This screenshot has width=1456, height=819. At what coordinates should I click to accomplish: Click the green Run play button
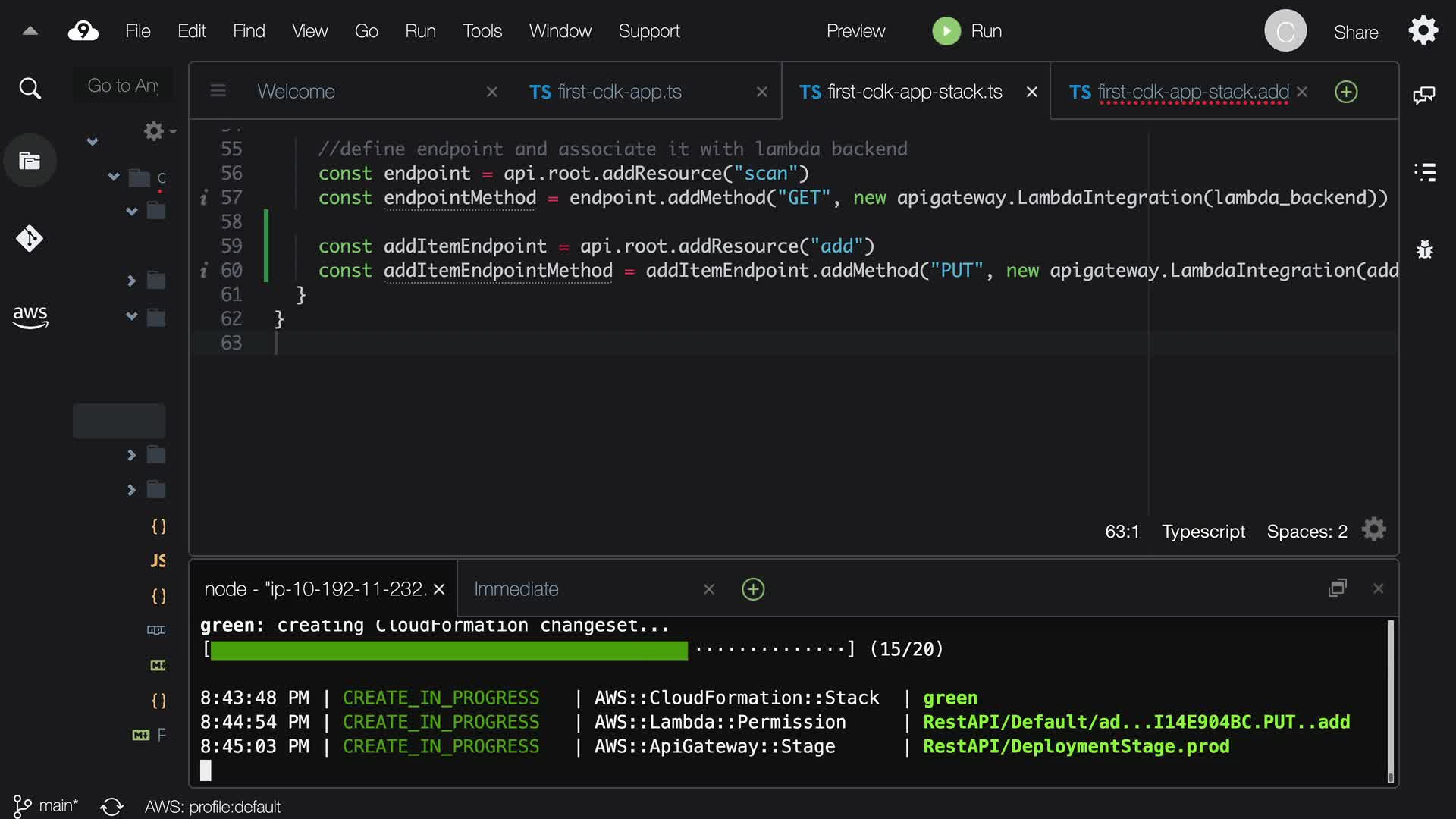click(946, 31)
